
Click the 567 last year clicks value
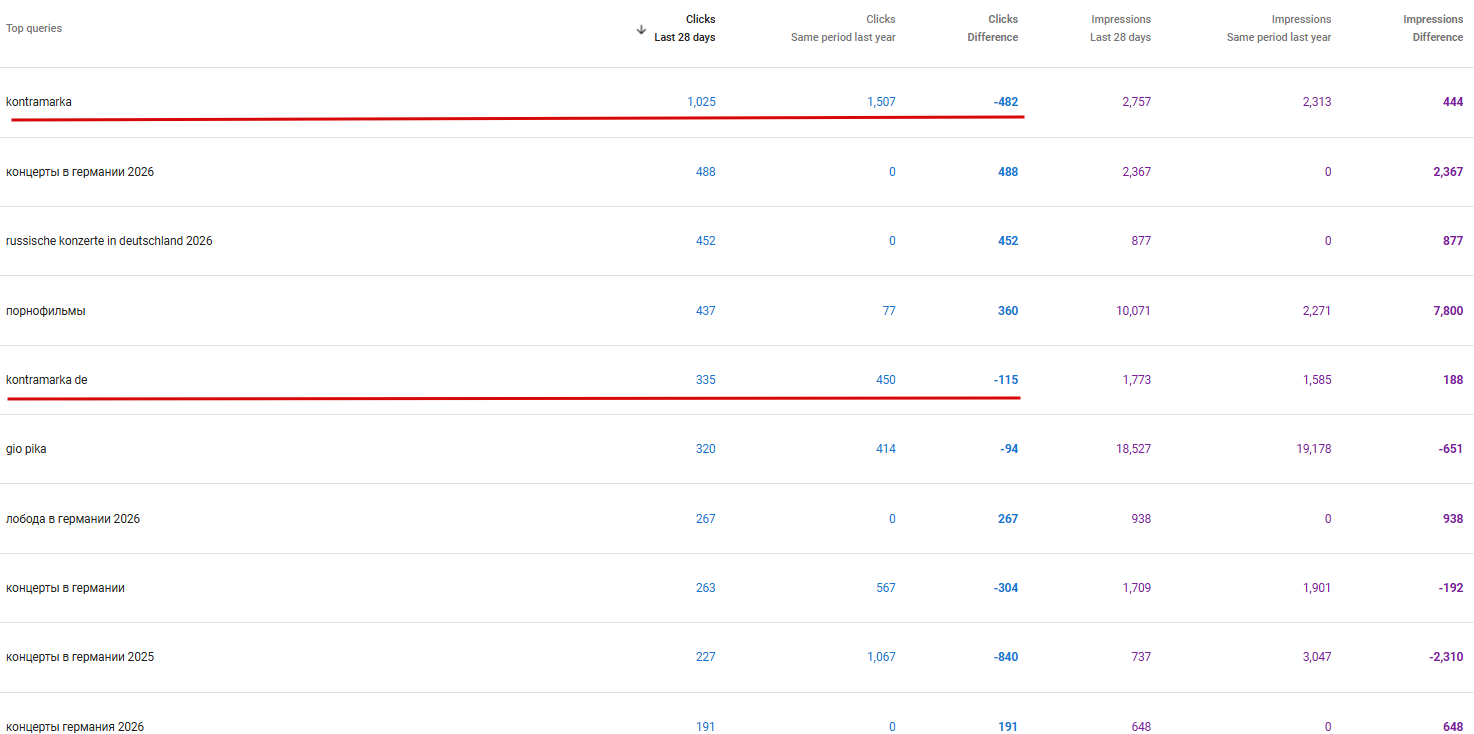[886, 588]
